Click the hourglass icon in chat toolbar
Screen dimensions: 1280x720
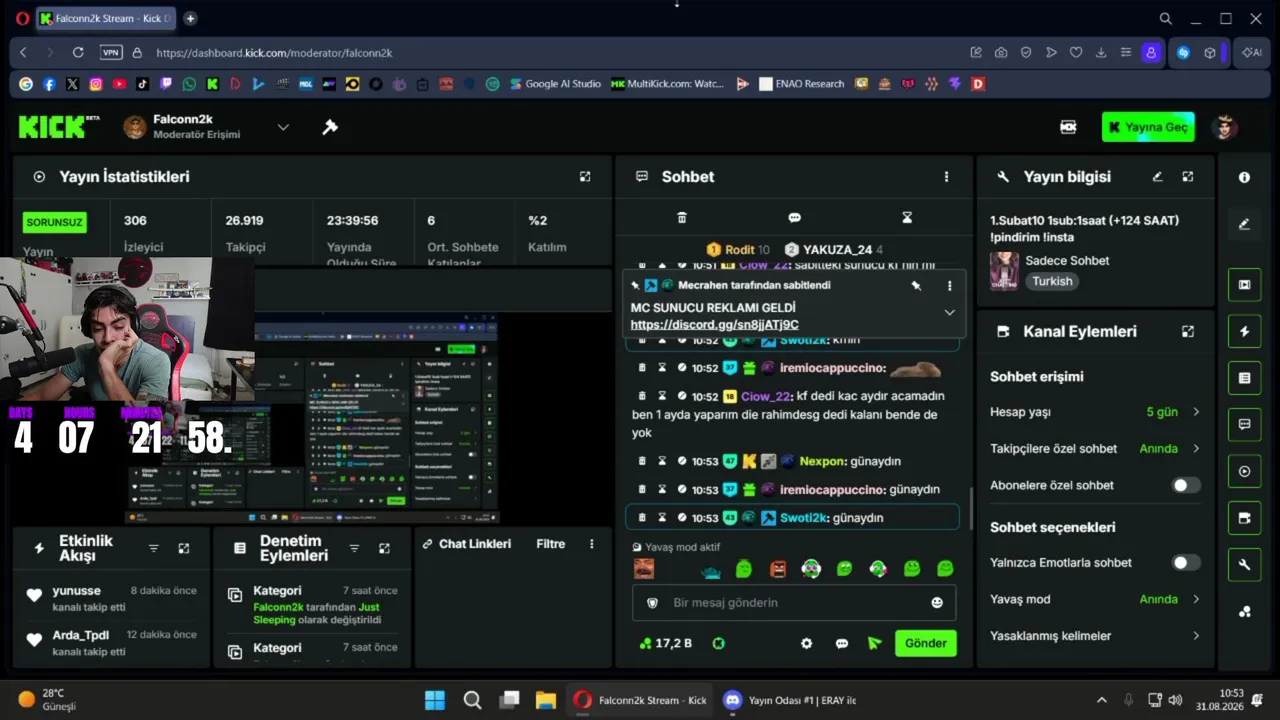point(907,217)
